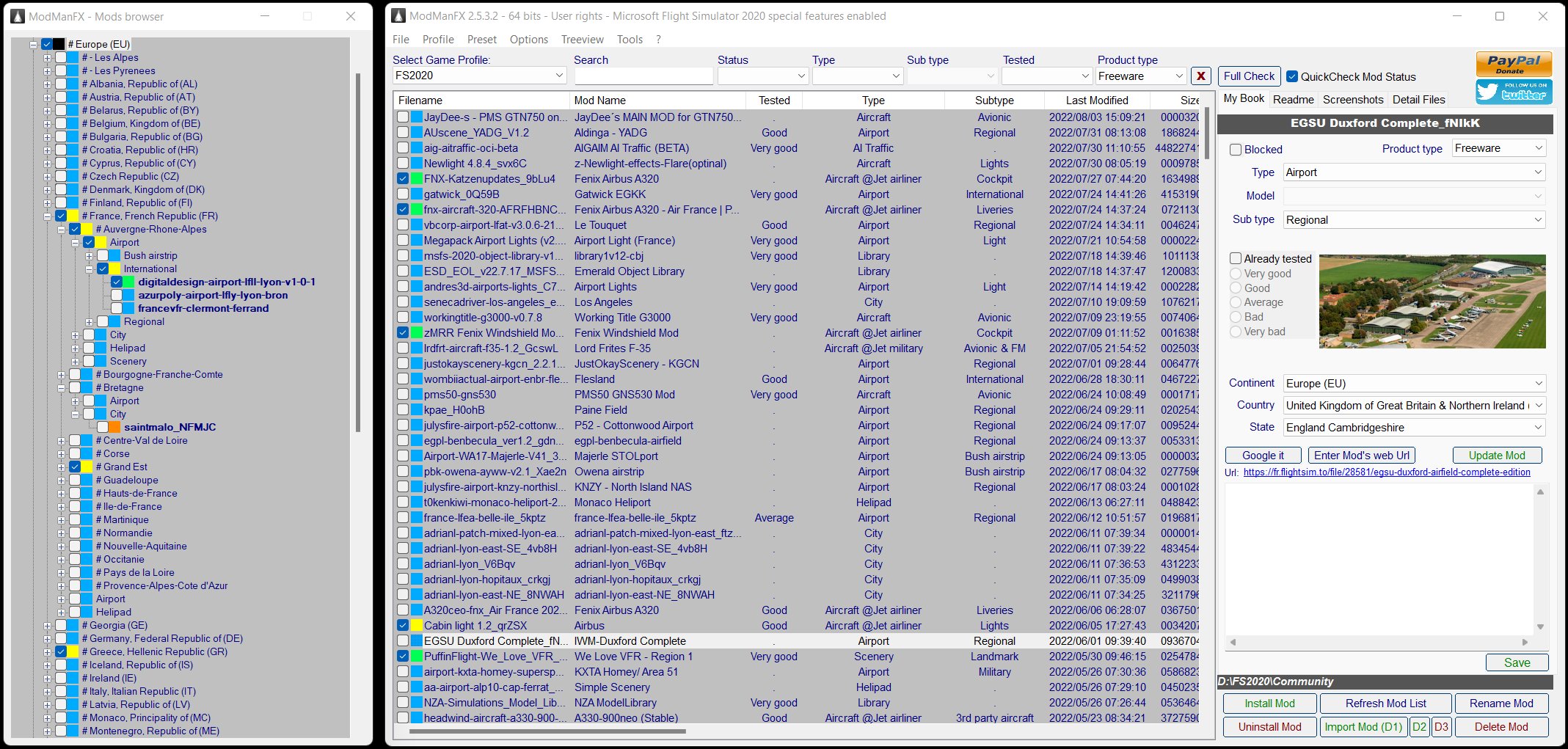Click the yellow square beside # Grand Est
Image resolution: width=1568 pixels, height=749 pixels.
coord(88,467)
